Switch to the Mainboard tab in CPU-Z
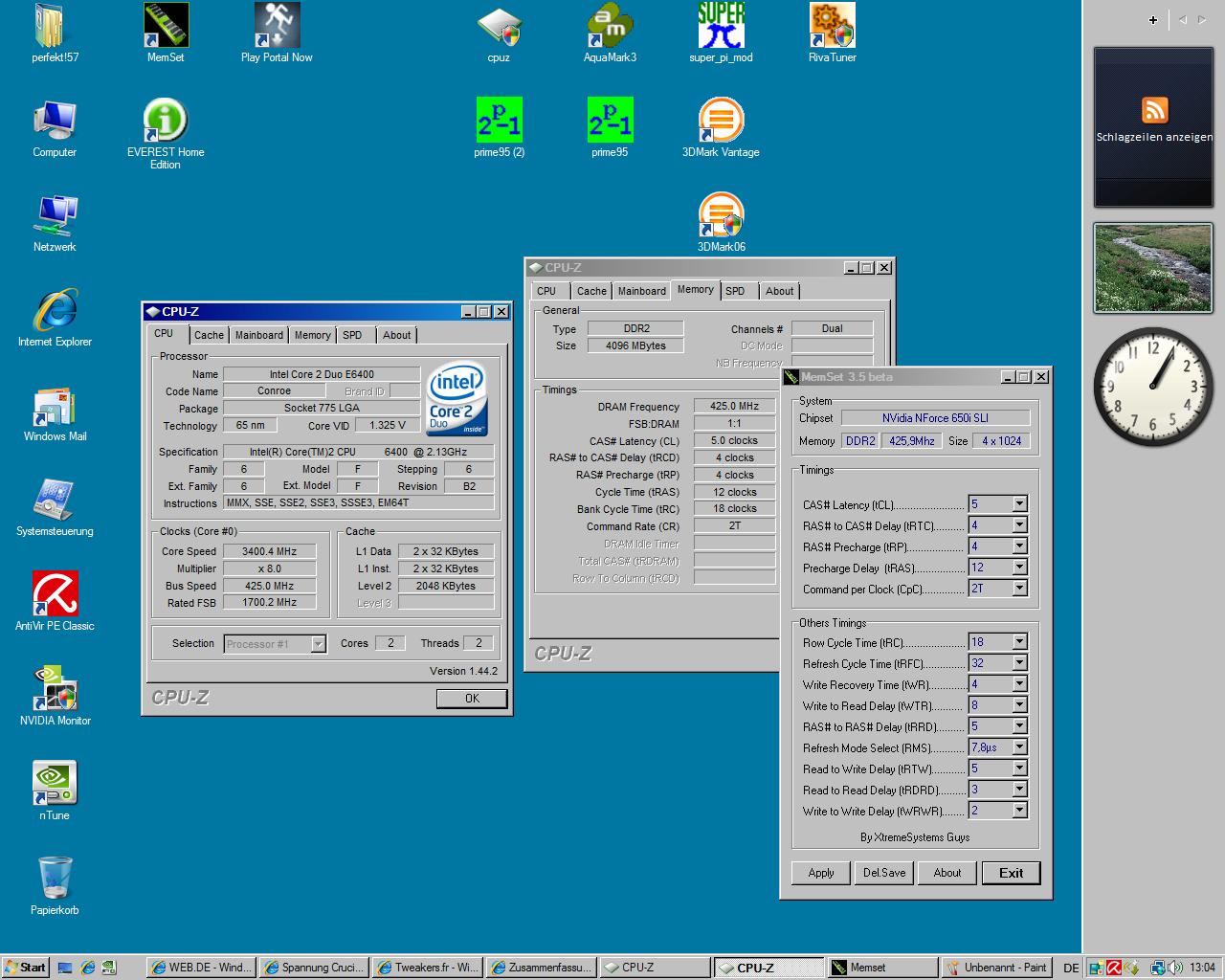 (259, 335)
